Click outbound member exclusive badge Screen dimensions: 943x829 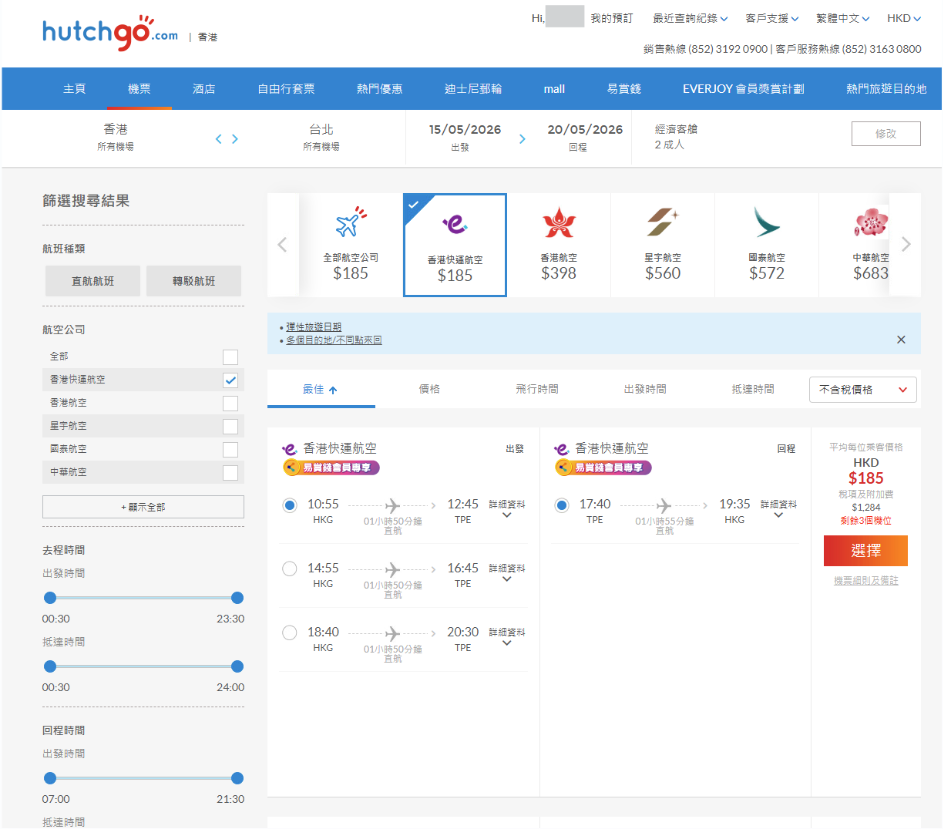click(x=331, y=467)
